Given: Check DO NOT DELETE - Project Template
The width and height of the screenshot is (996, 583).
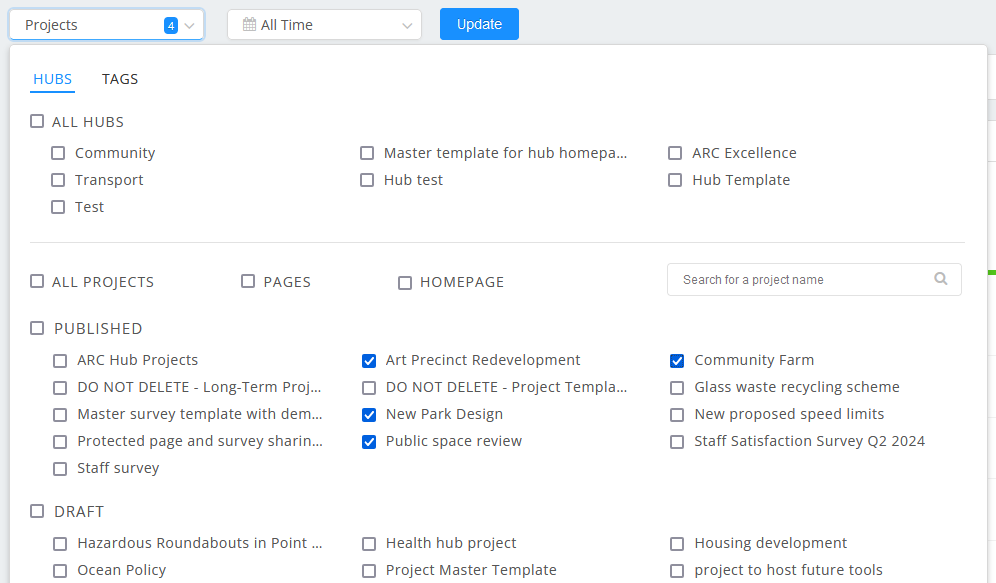Looking at the screenshot, I should pyautogui.click(x=369, y=388).
